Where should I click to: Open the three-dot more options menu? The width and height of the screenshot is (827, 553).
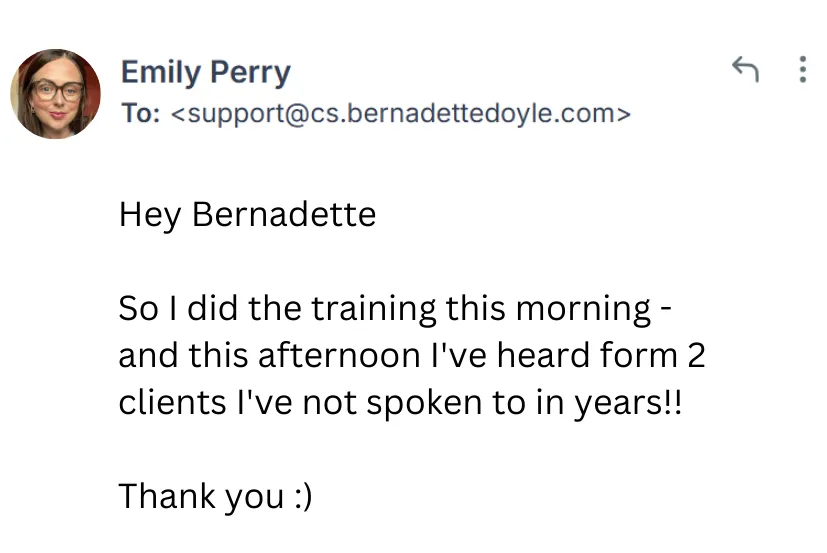802,69
